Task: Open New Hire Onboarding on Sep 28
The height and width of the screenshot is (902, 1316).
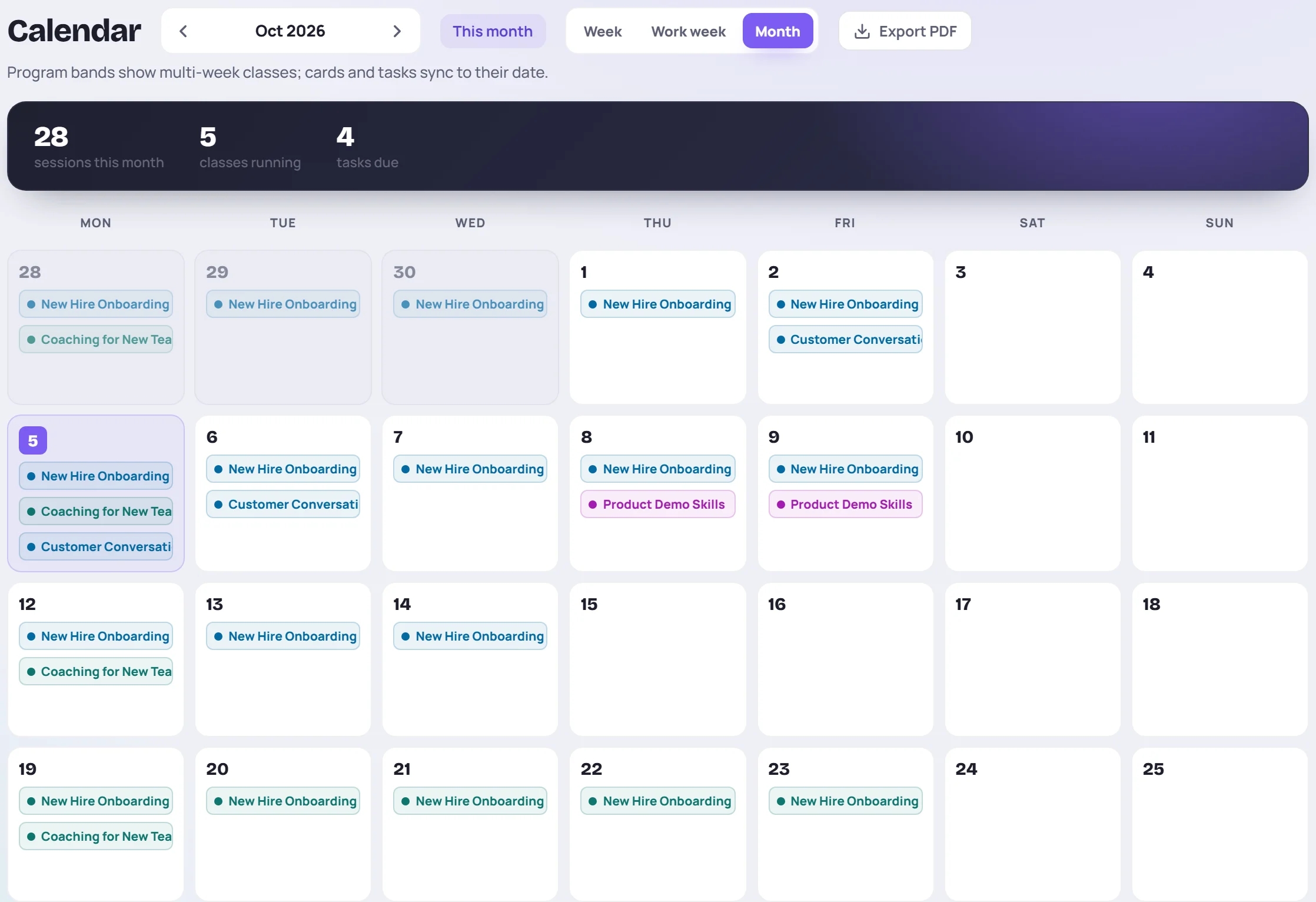Action: (96, 304)
